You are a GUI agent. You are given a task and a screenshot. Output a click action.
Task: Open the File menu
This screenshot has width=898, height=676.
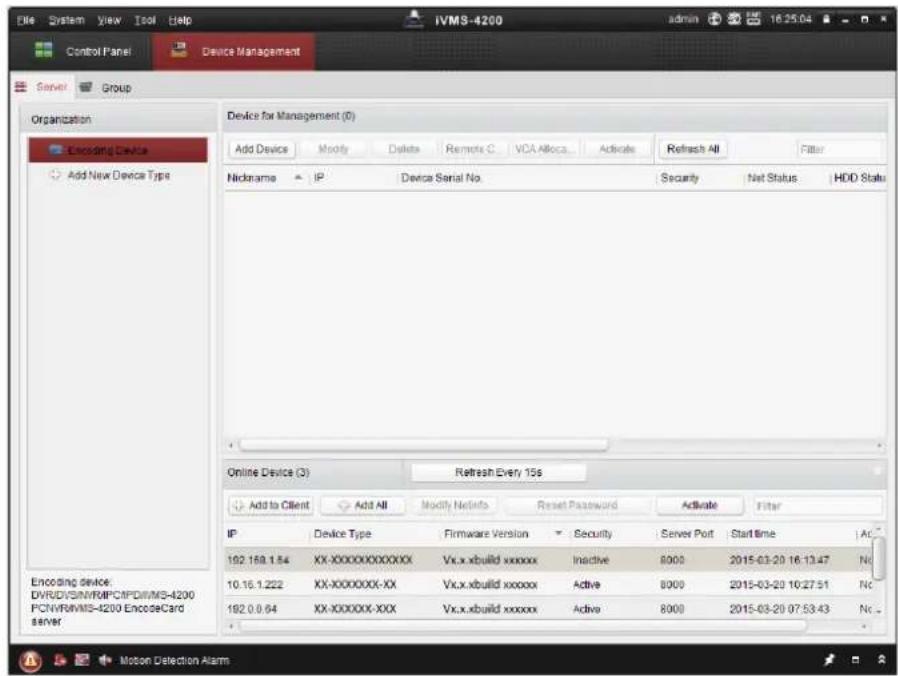tap(25, 20)
